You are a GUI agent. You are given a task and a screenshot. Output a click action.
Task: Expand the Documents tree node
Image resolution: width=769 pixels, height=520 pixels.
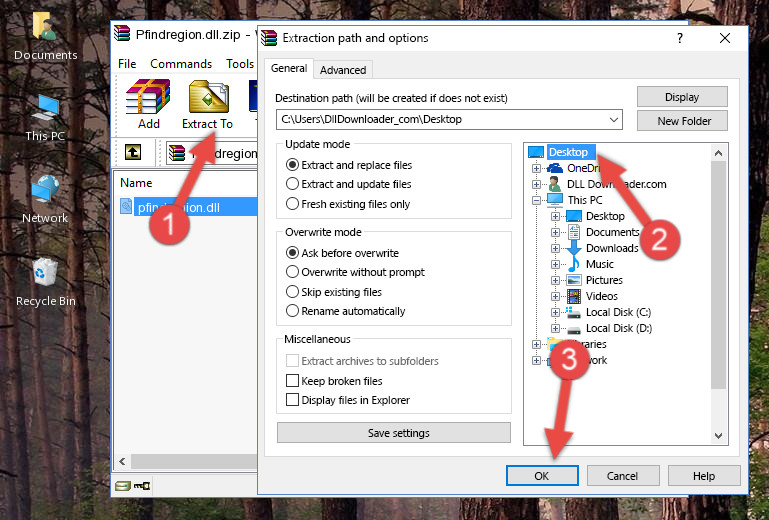[x=555, y=233]
